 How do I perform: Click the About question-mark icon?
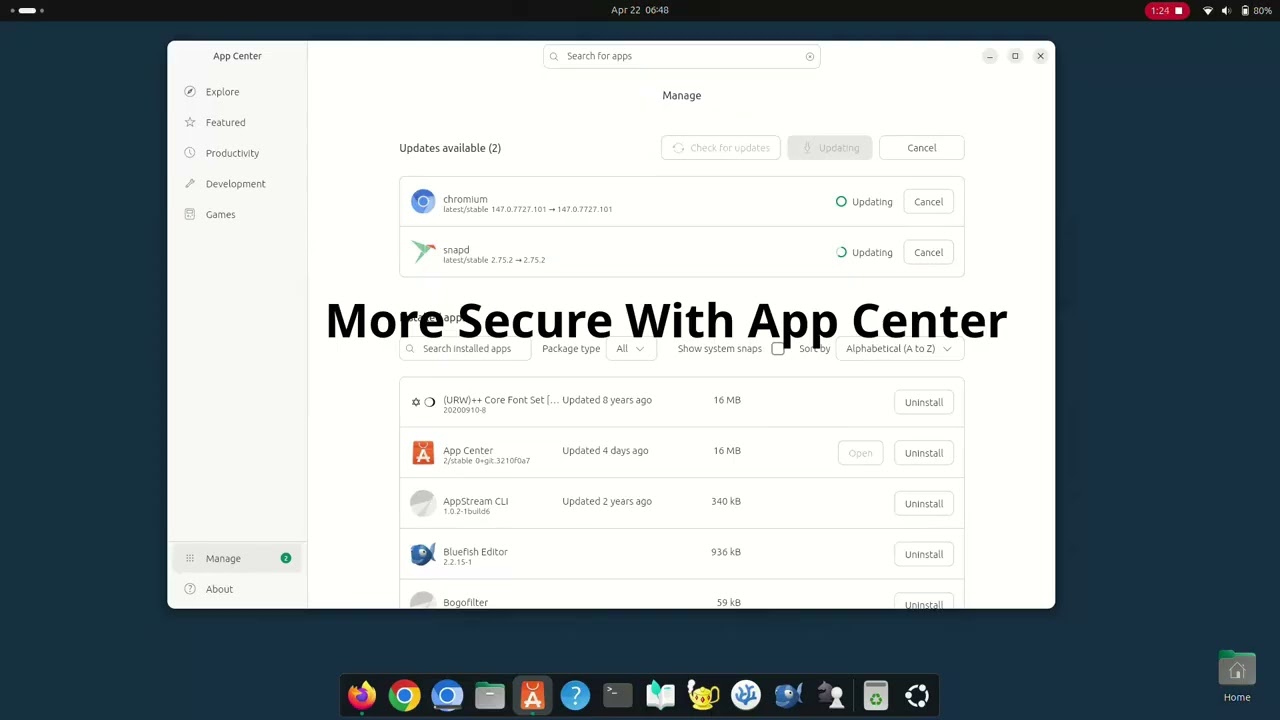(190, 589)
